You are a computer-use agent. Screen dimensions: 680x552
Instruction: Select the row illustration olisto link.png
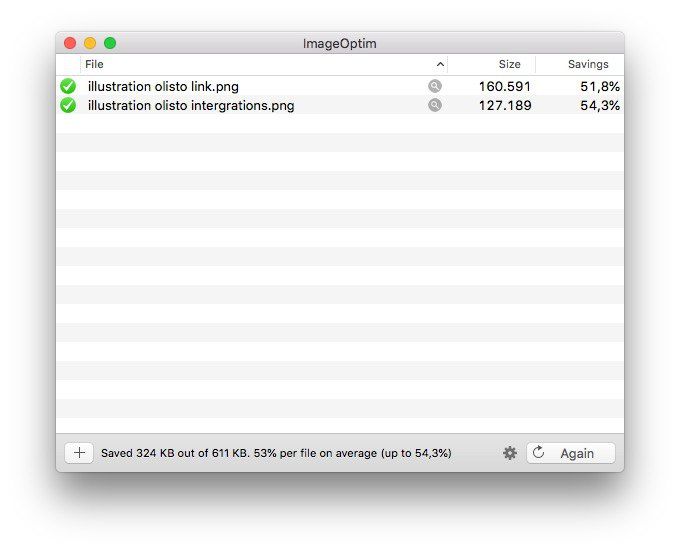[340, 86]
